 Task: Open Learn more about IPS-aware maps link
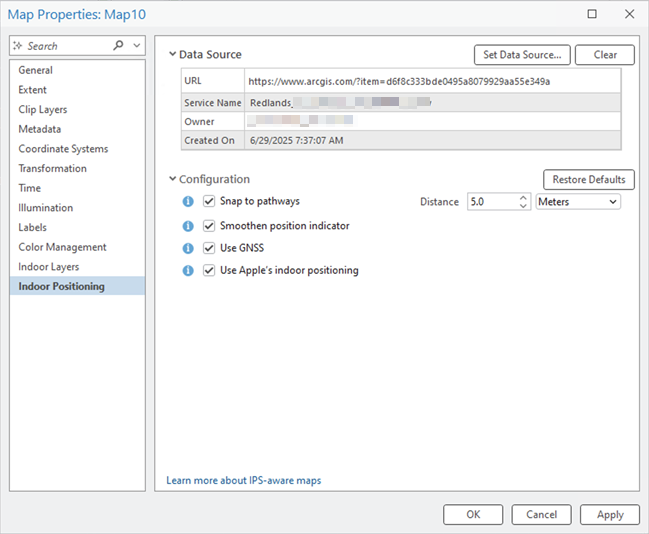point(244,481)
